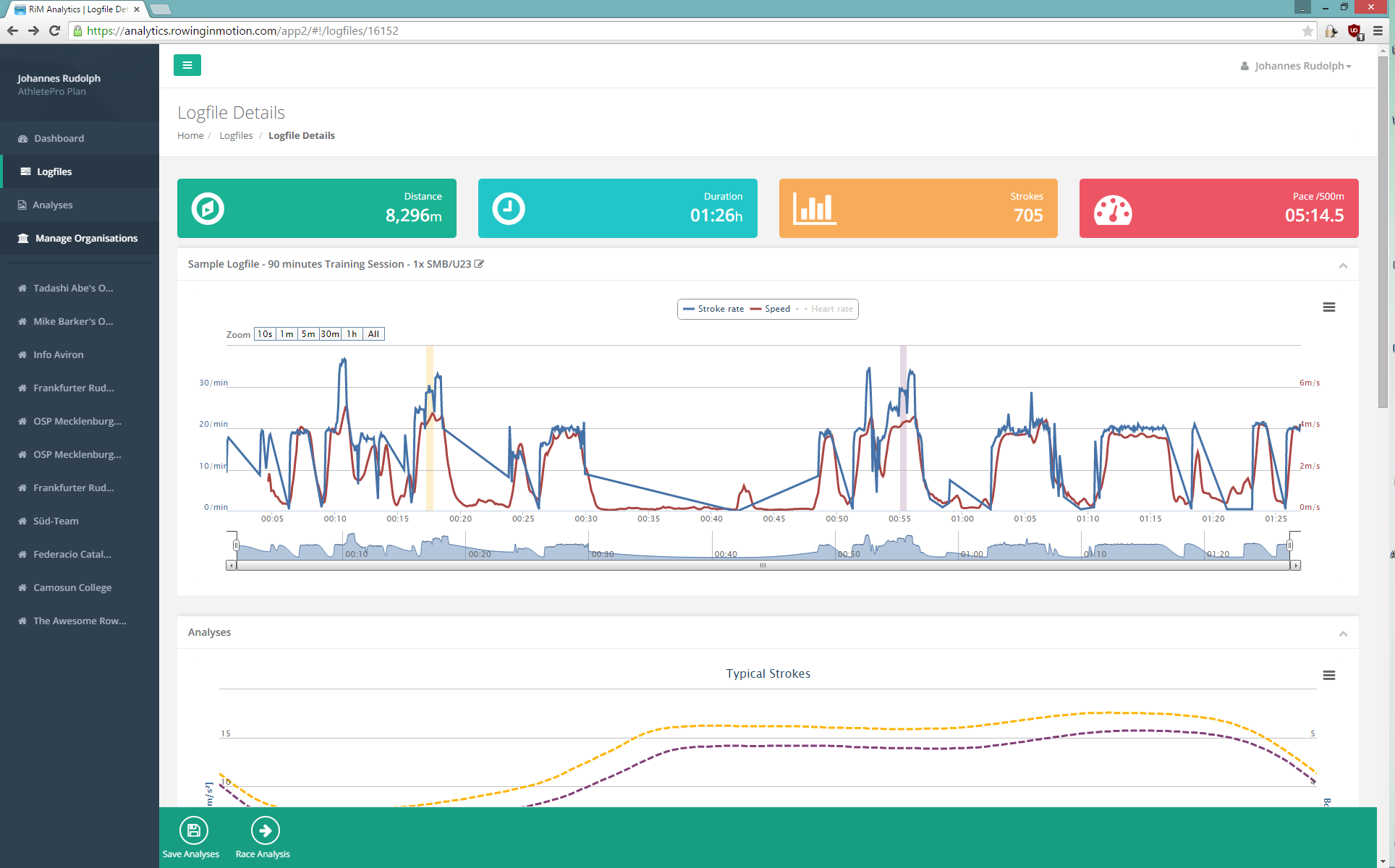Screen dimensions: 1395x868
Task: Click the Manage Organisations building icon
Action: pyautogui.click(x=23, y=238)
